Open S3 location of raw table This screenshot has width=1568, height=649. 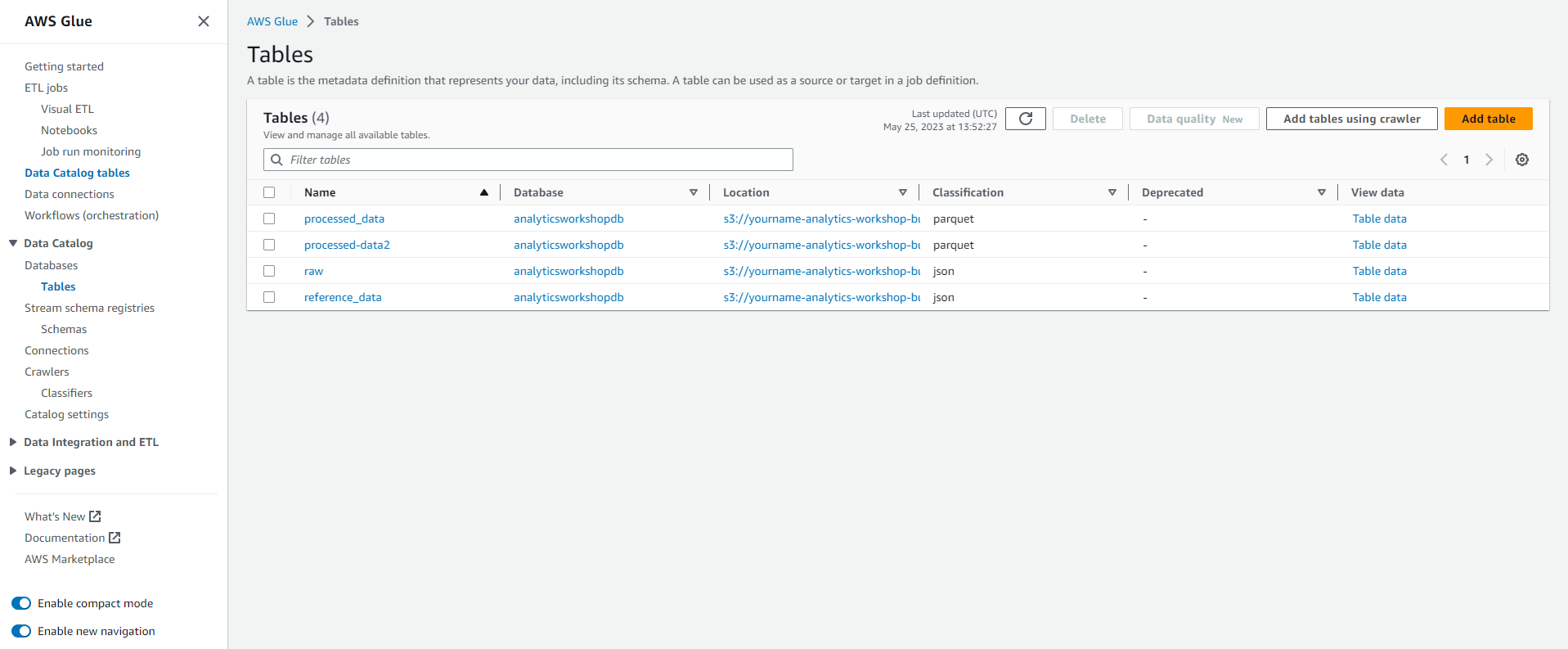click(822, 271)
